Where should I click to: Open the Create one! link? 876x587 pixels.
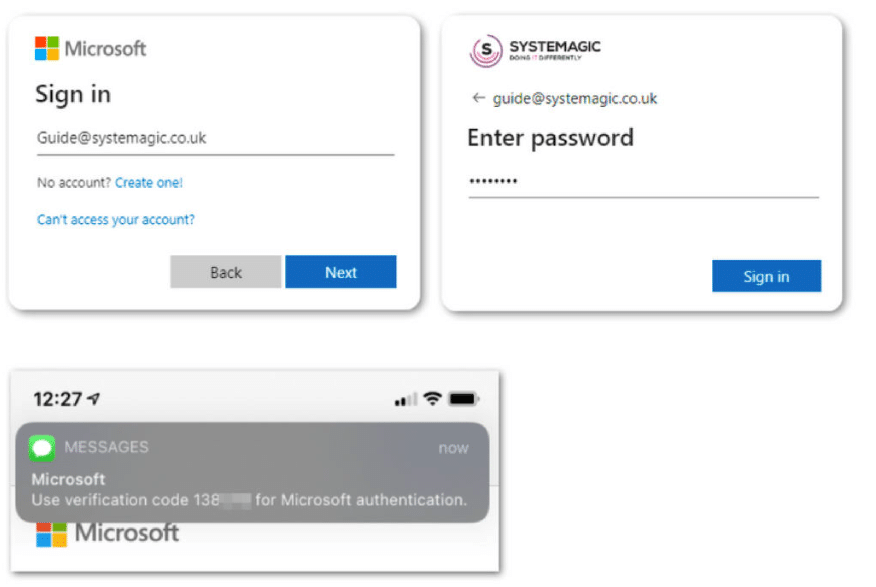pyautogui.click(x=149, y=183)
